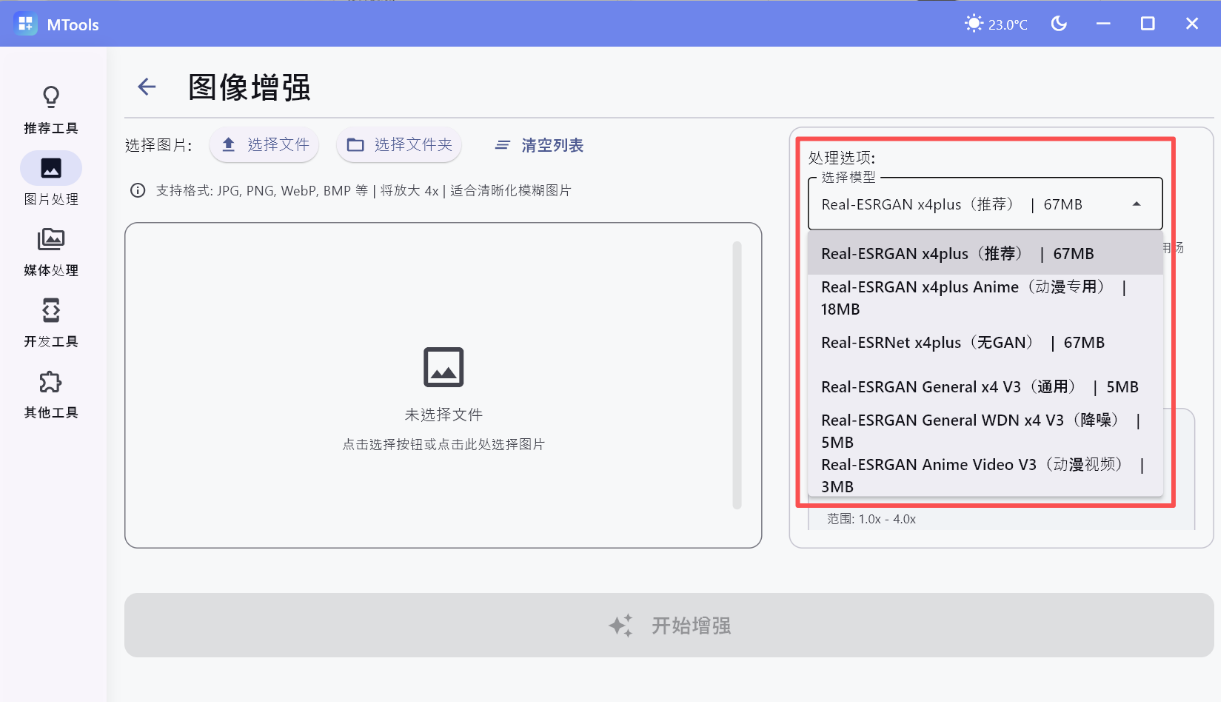1221x702 pixels.
Task: Click the 选择文件夹 folder button
Action: 400,145
